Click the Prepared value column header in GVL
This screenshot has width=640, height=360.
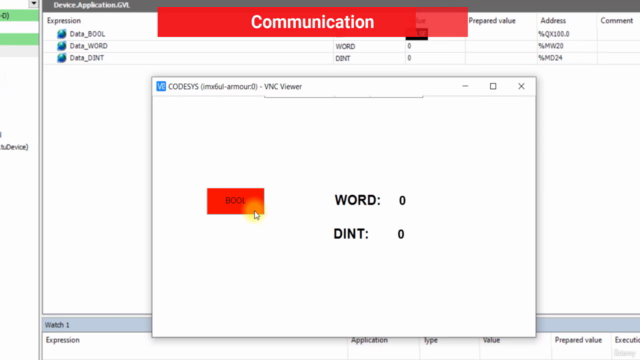[x=492, y=20]
